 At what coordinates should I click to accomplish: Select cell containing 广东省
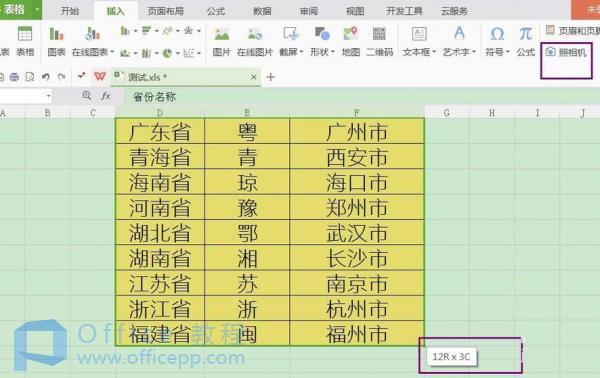point(160,131)
